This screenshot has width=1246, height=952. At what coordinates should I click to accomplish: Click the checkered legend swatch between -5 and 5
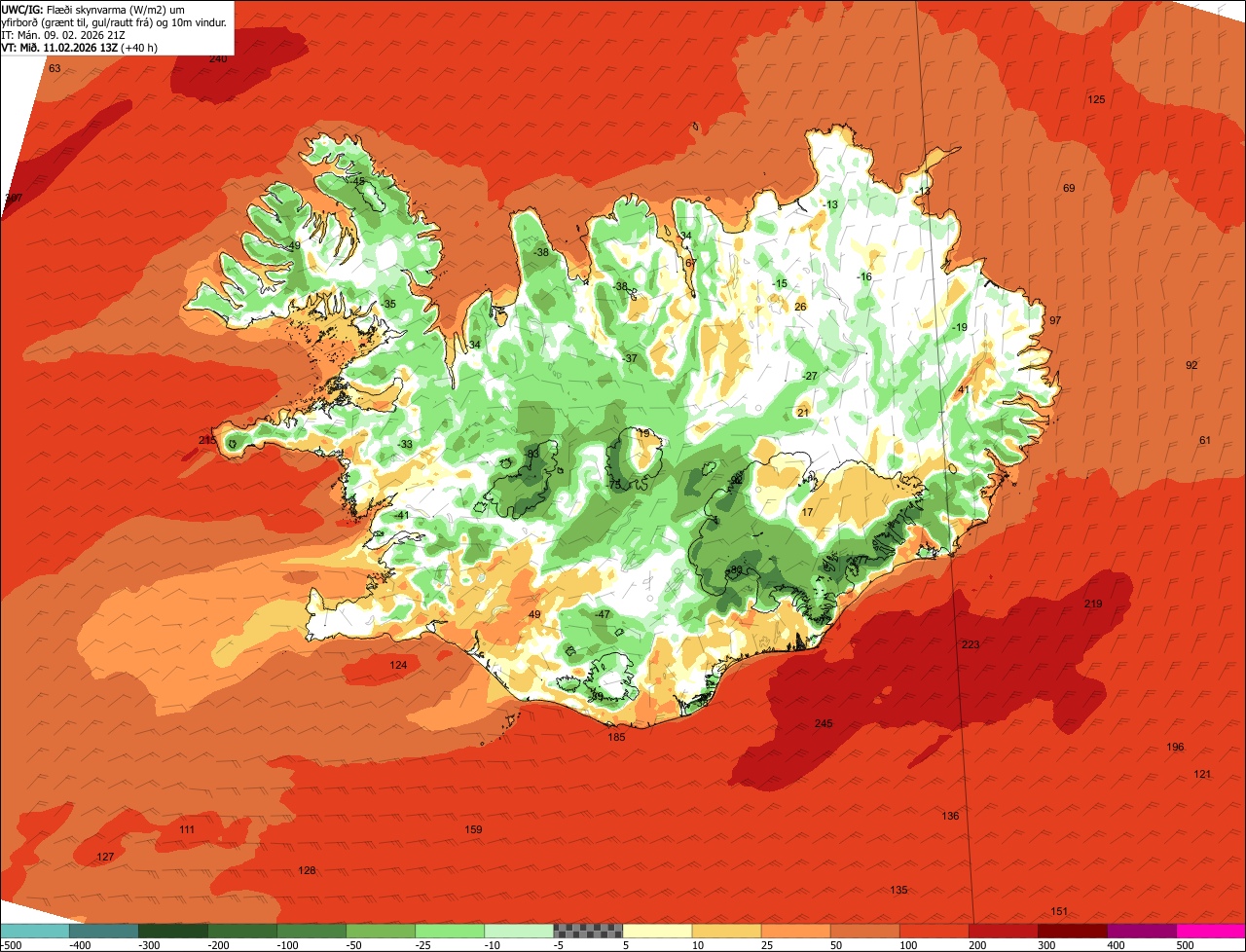(x=589, y=931)
